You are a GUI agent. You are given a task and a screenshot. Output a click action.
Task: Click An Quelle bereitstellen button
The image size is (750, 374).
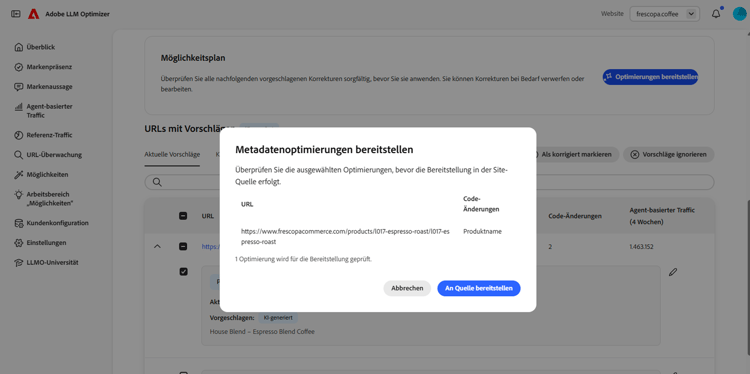point(479,288)
